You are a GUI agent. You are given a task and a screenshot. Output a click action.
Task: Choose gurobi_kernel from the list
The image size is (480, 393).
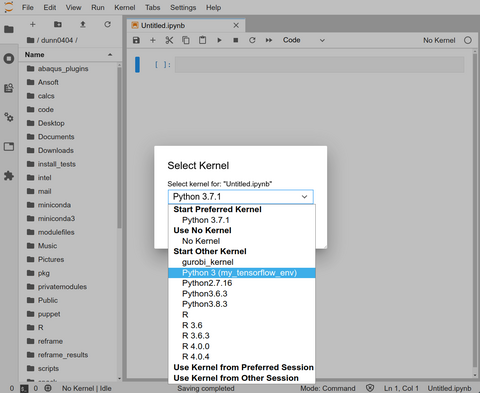click(242, 262)
